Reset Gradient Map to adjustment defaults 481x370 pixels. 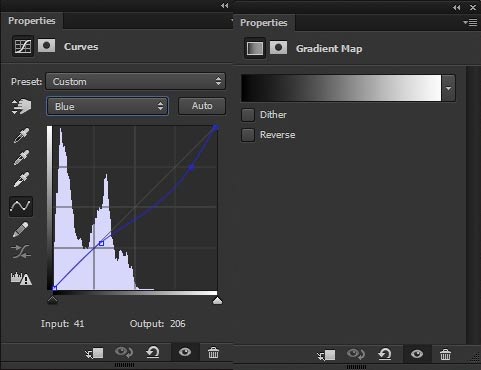(385, 354)
